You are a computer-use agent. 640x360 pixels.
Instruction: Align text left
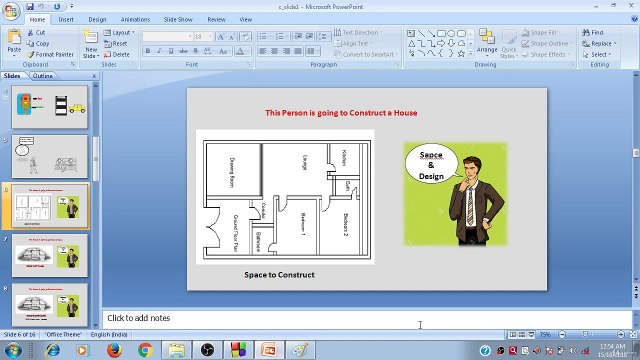[x=263, y=51]
